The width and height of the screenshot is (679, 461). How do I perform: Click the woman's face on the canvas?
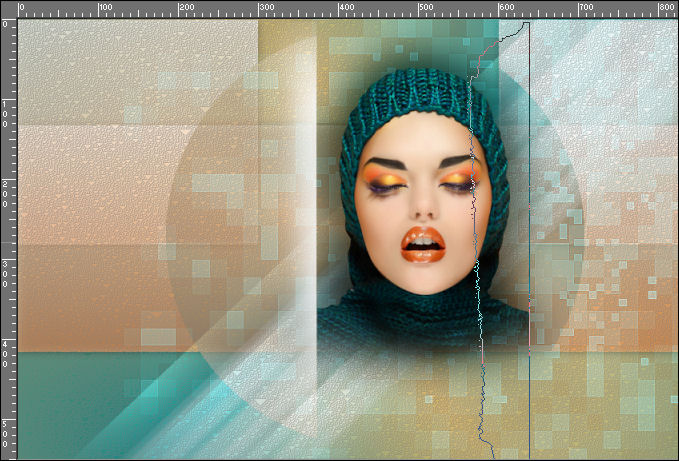click(422, 203)
